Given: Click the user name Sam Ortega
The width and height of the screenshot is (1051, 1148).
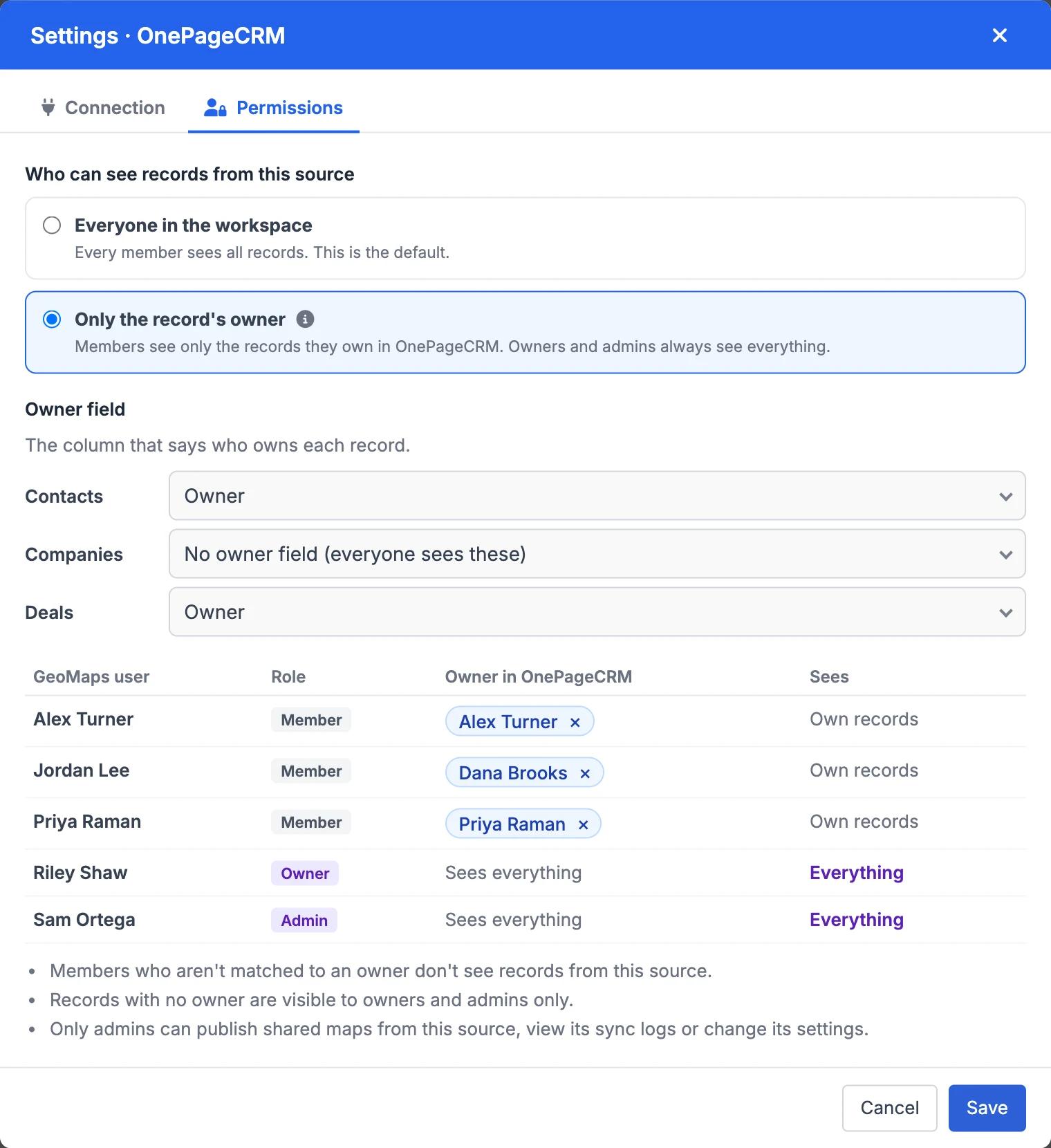Looking at the screenshot, I should click(84, 920).
